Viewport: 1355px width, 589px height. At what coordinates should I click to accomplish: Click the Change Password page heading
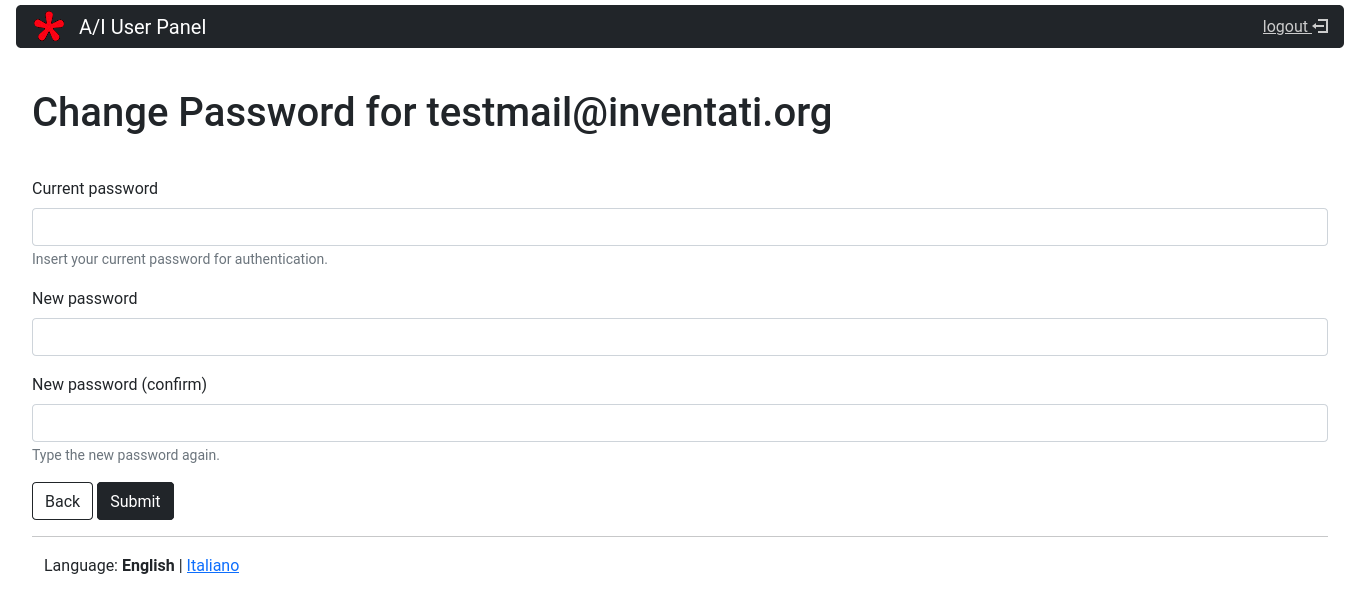click(x=222, y=112)
